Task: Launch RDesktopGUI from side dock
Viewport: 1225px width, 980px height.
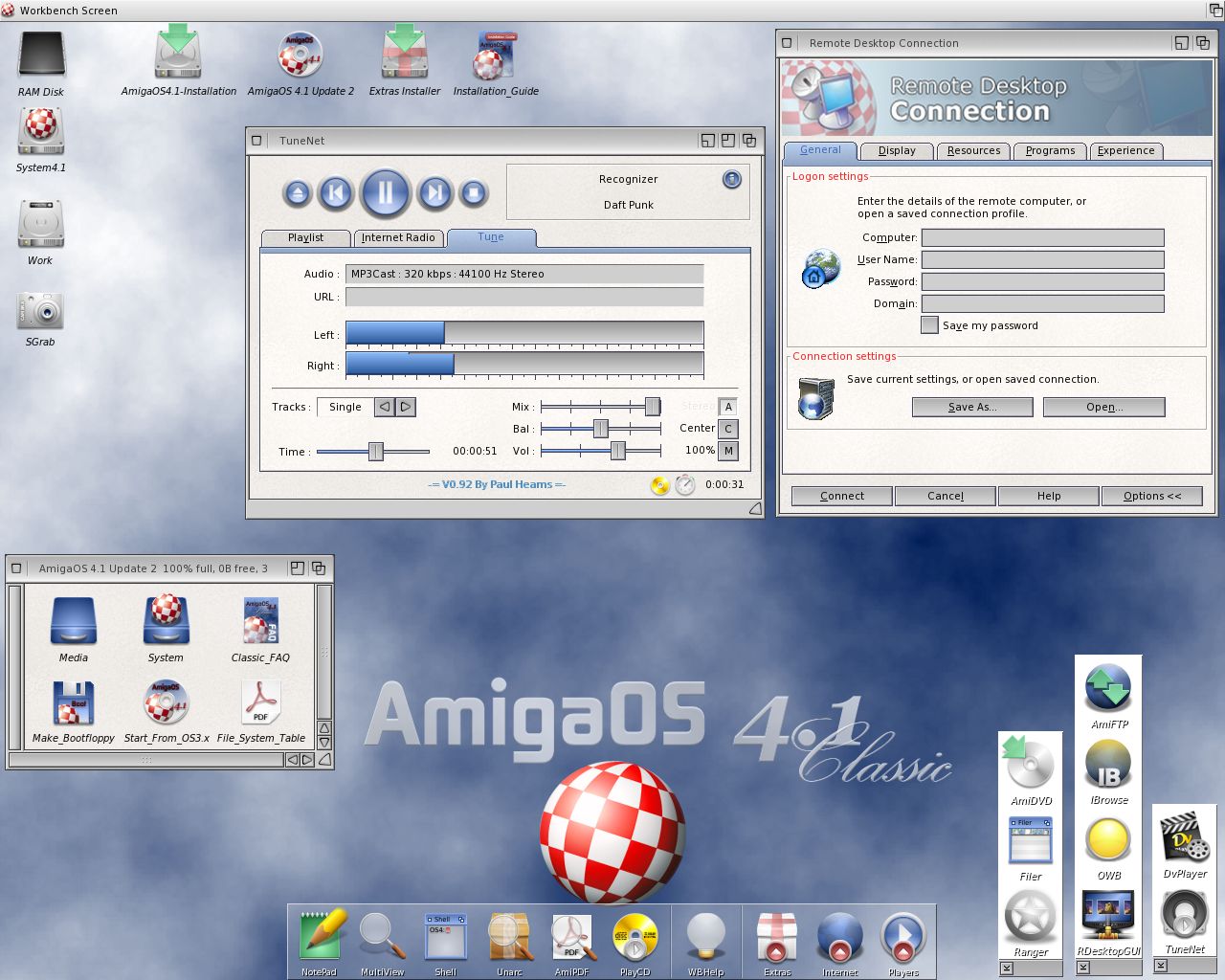Action: 1108,915
